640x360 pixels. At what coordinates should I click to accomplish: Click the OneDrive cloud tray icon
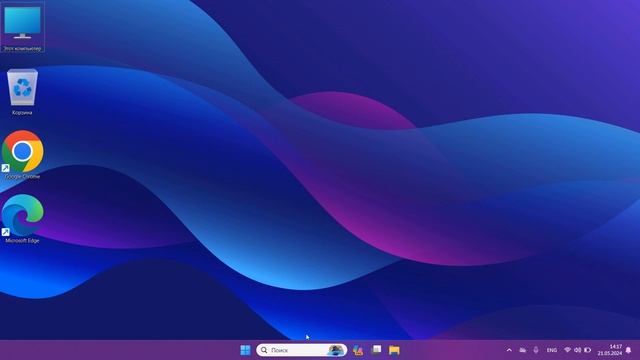[x=522, y=350]
